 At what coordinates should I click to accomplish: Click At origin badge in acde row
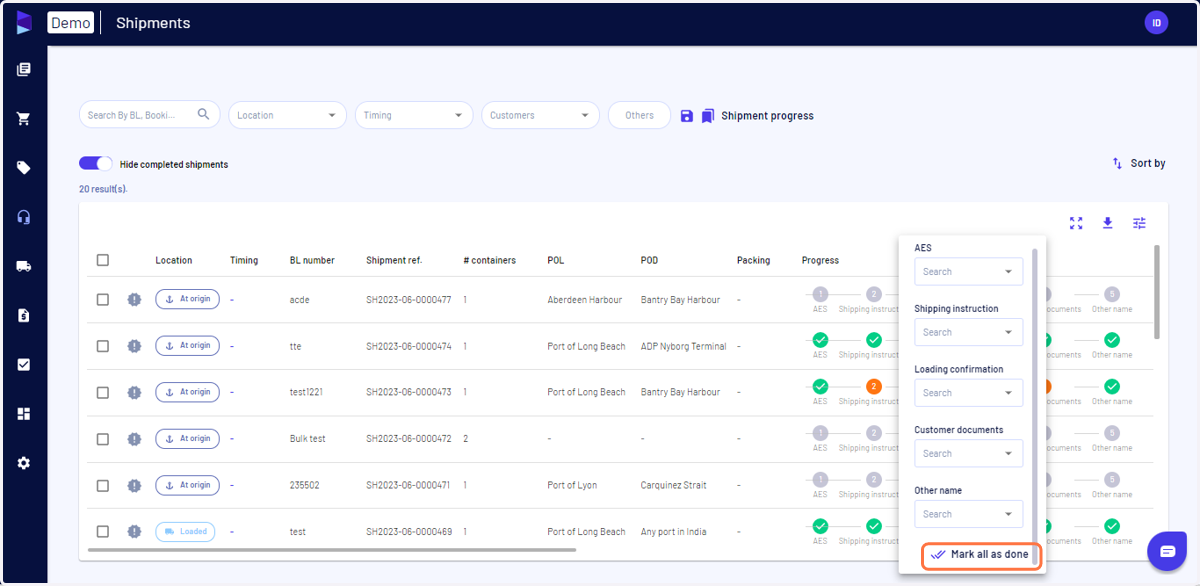[x=187, y=299]
